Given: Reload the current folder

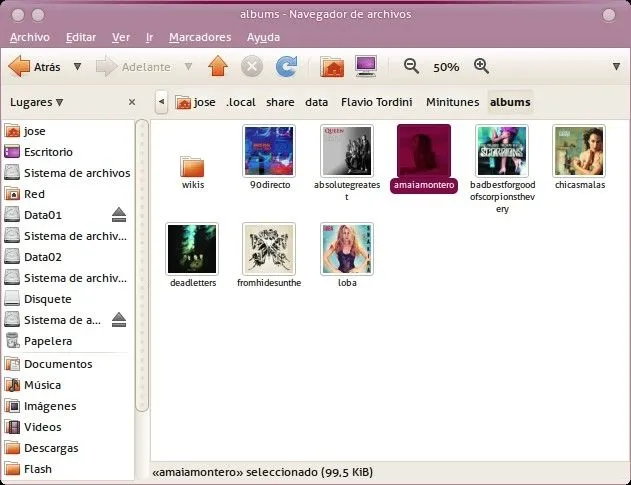Looking at the screenshot, I should pyautogui.click(x=287, y=66).
